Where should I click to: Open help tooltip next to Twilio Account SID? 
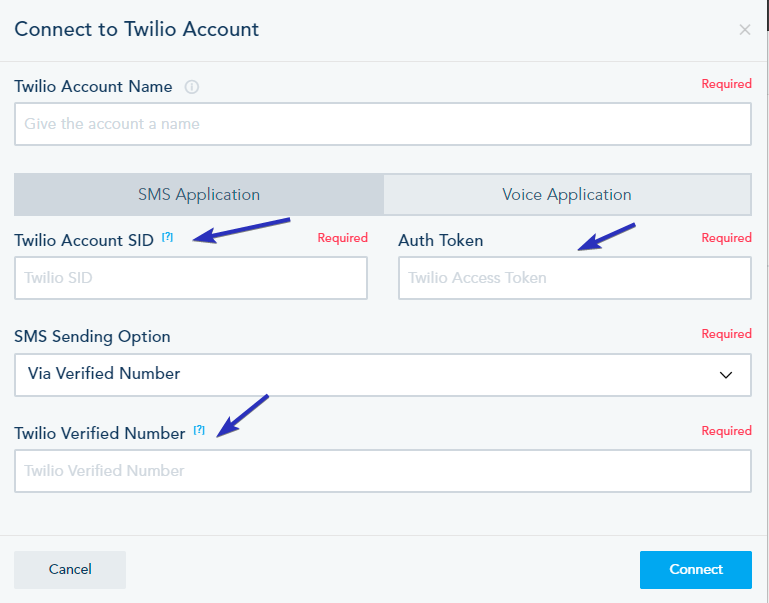167,238
